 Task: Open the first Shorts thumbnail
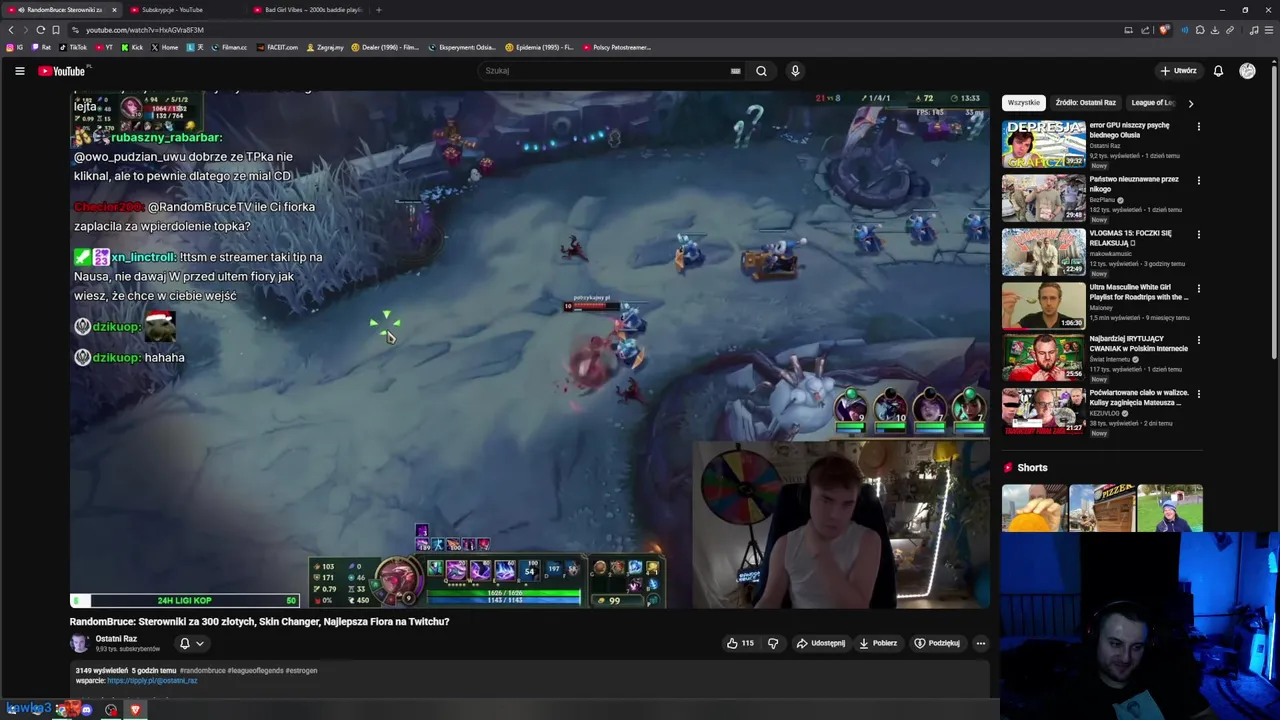tap(1034, 508)
